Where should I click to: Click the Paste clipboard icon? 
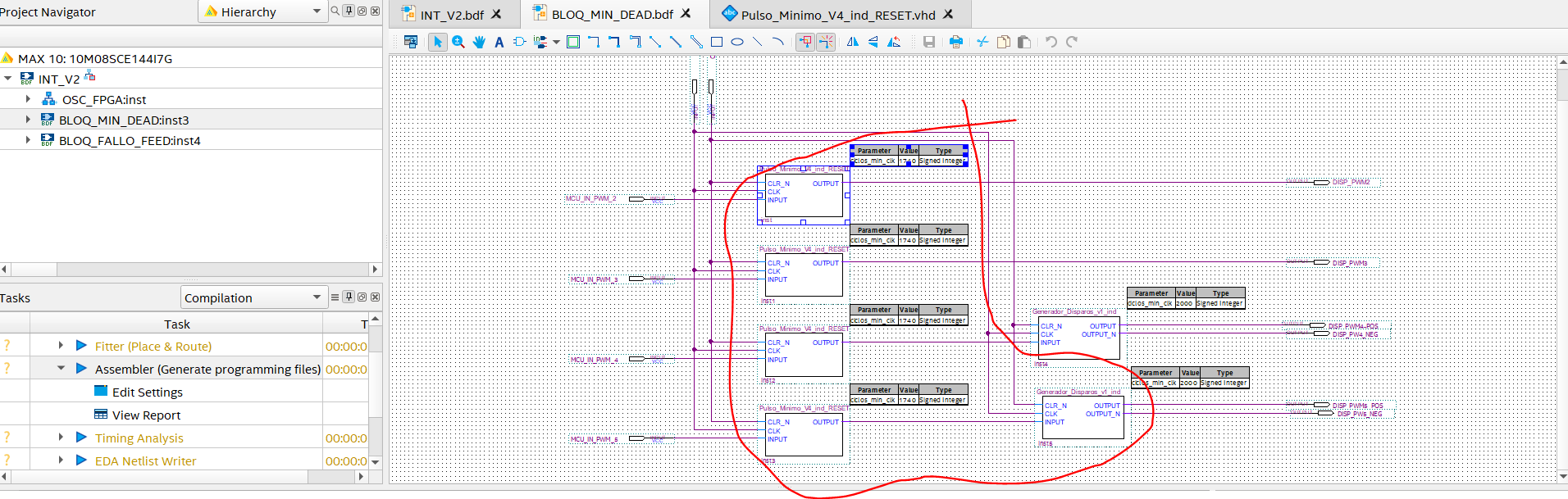[1023, 42]
